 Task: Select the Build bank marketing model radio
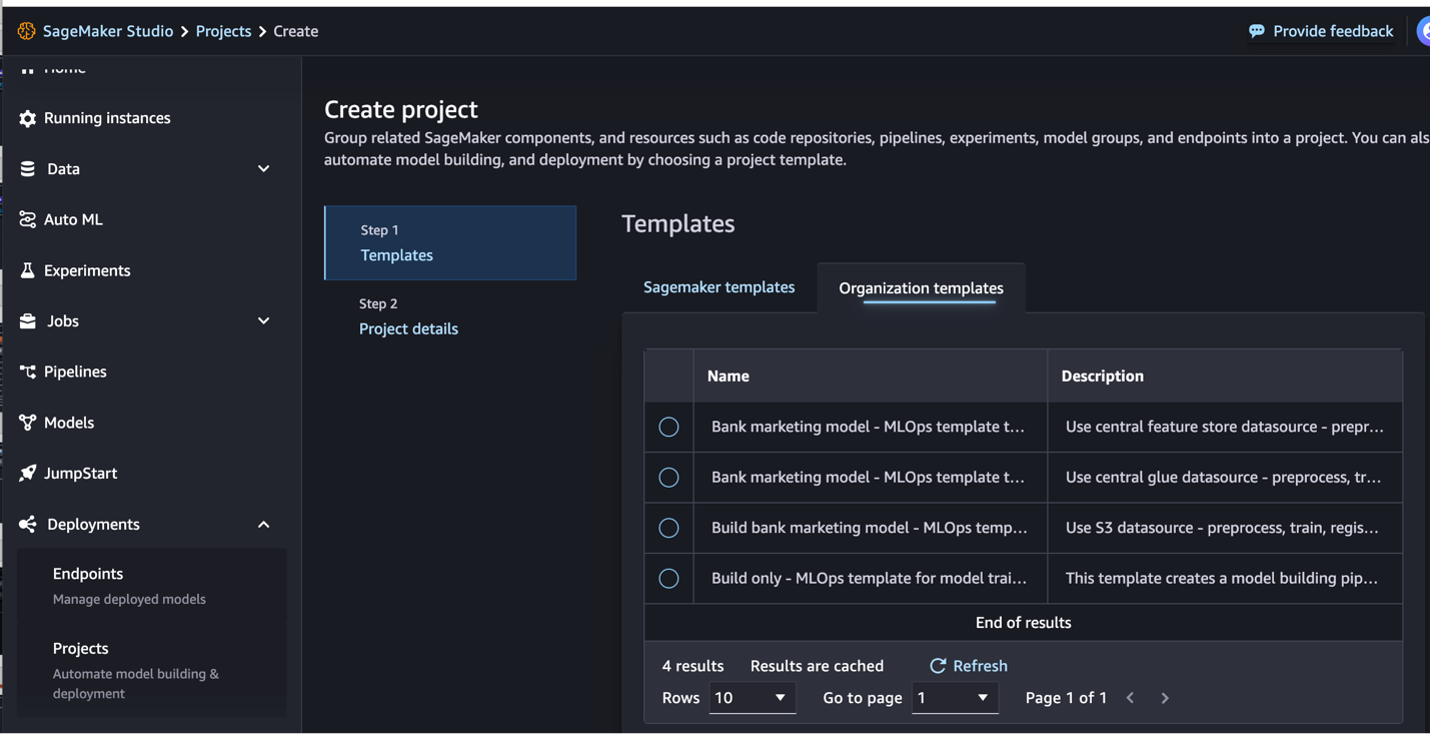click(x=669, y=528)
